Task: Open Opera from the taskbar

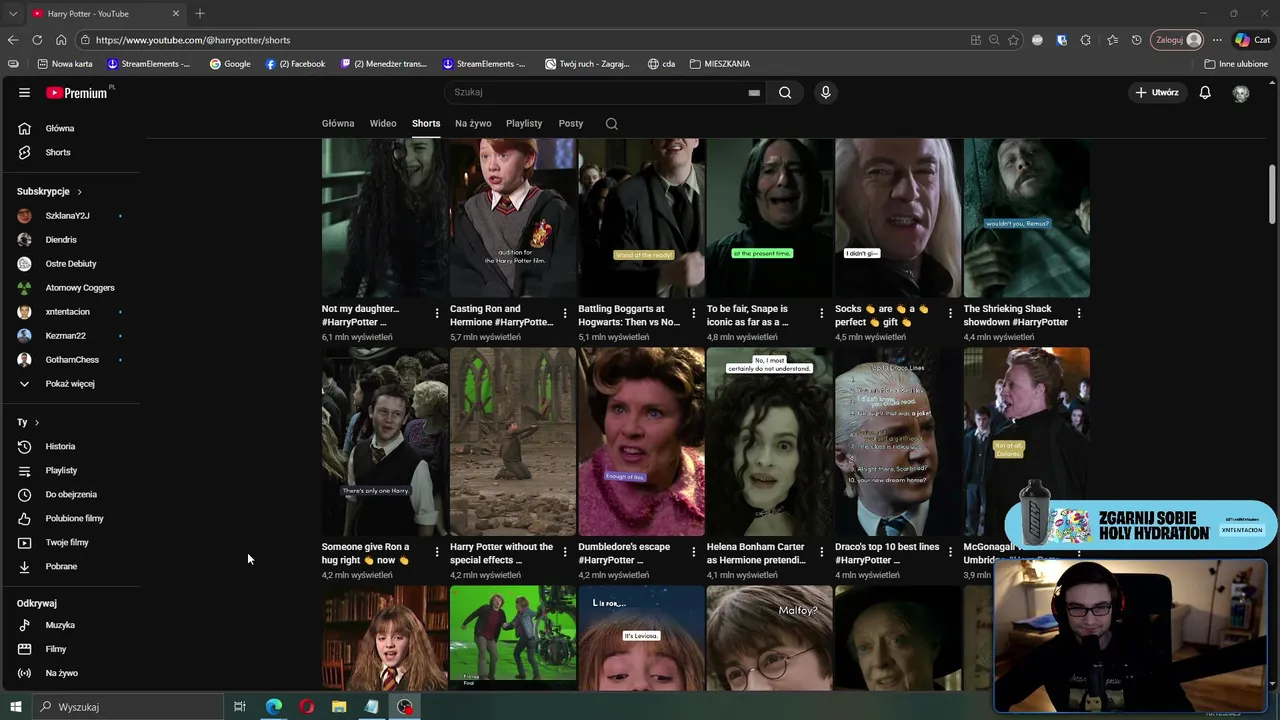Action: click(x=306, y=707)
